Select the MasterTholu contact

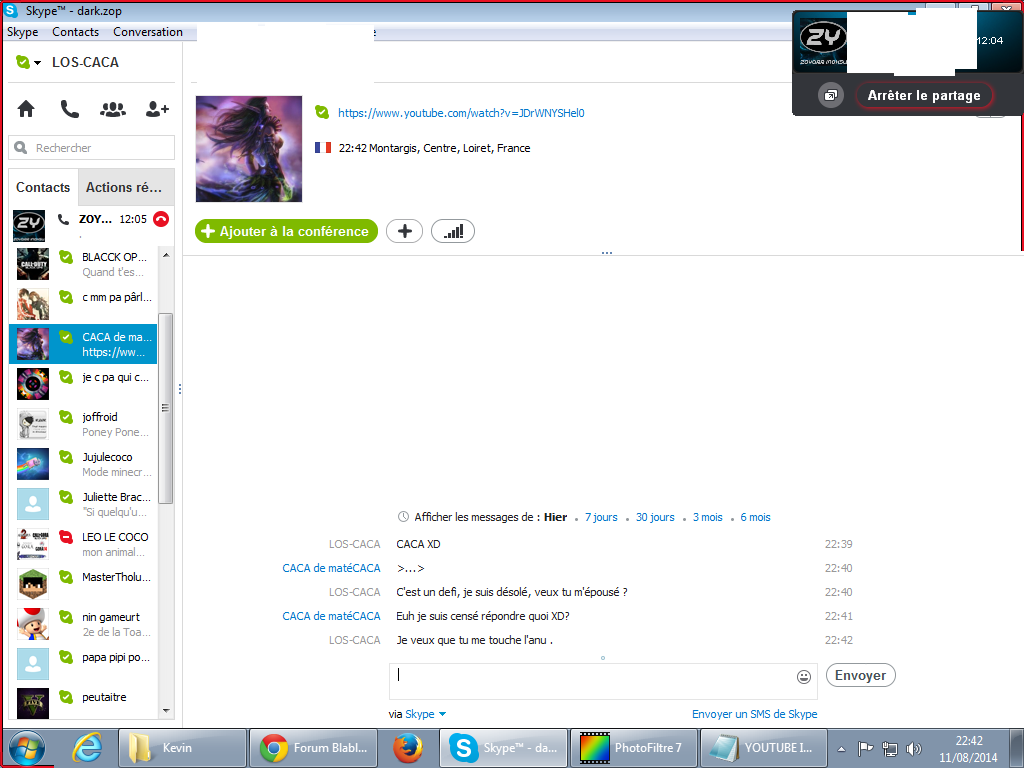(x=84, y=584)
